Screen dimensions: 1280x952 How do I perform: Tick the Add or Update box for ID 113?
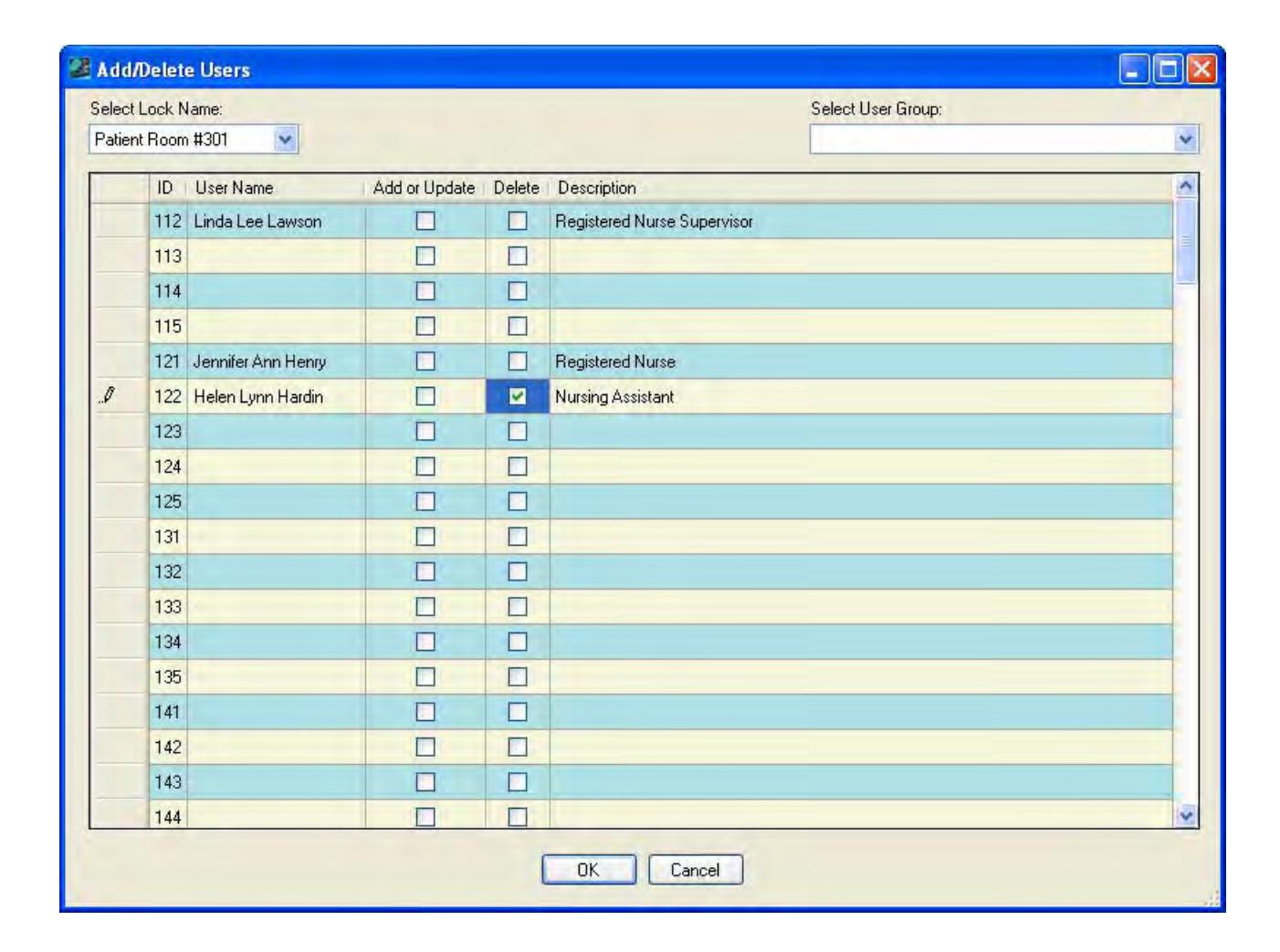(x=425, y=256)
